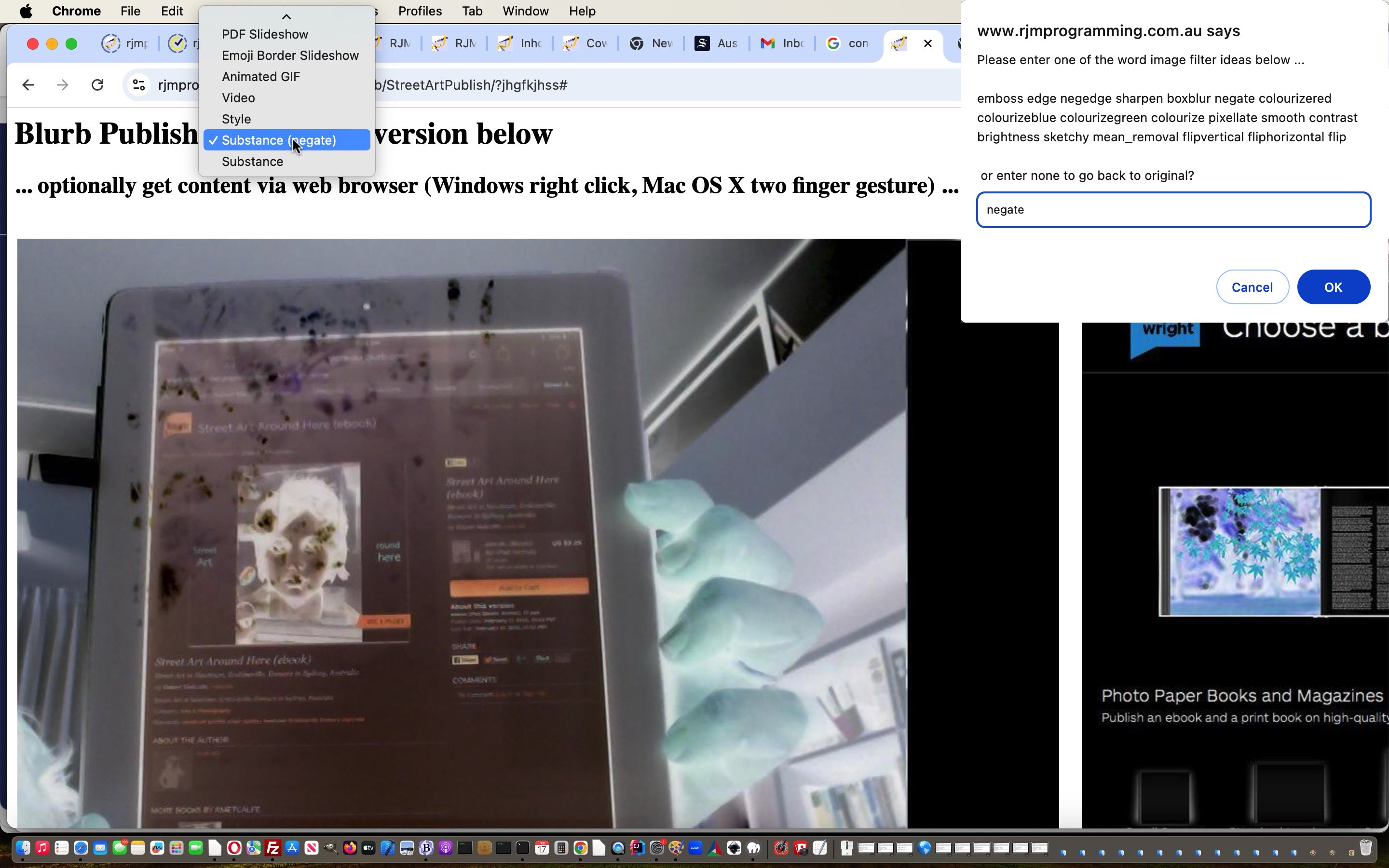Close the active tab with X icon

point(927,43)
